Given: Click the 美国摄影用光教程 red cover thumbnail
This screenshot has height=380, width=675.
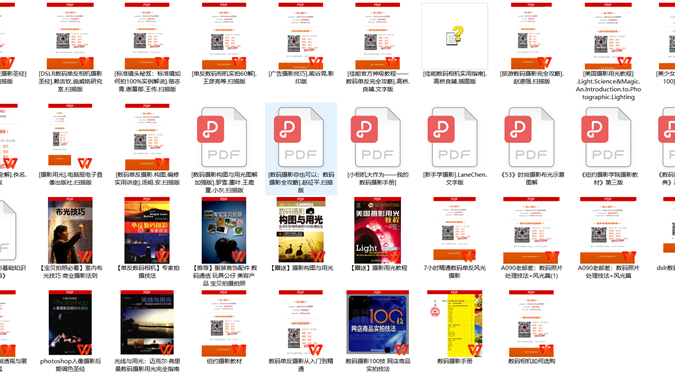Looking at the screenshot, I should click(378, 230).
